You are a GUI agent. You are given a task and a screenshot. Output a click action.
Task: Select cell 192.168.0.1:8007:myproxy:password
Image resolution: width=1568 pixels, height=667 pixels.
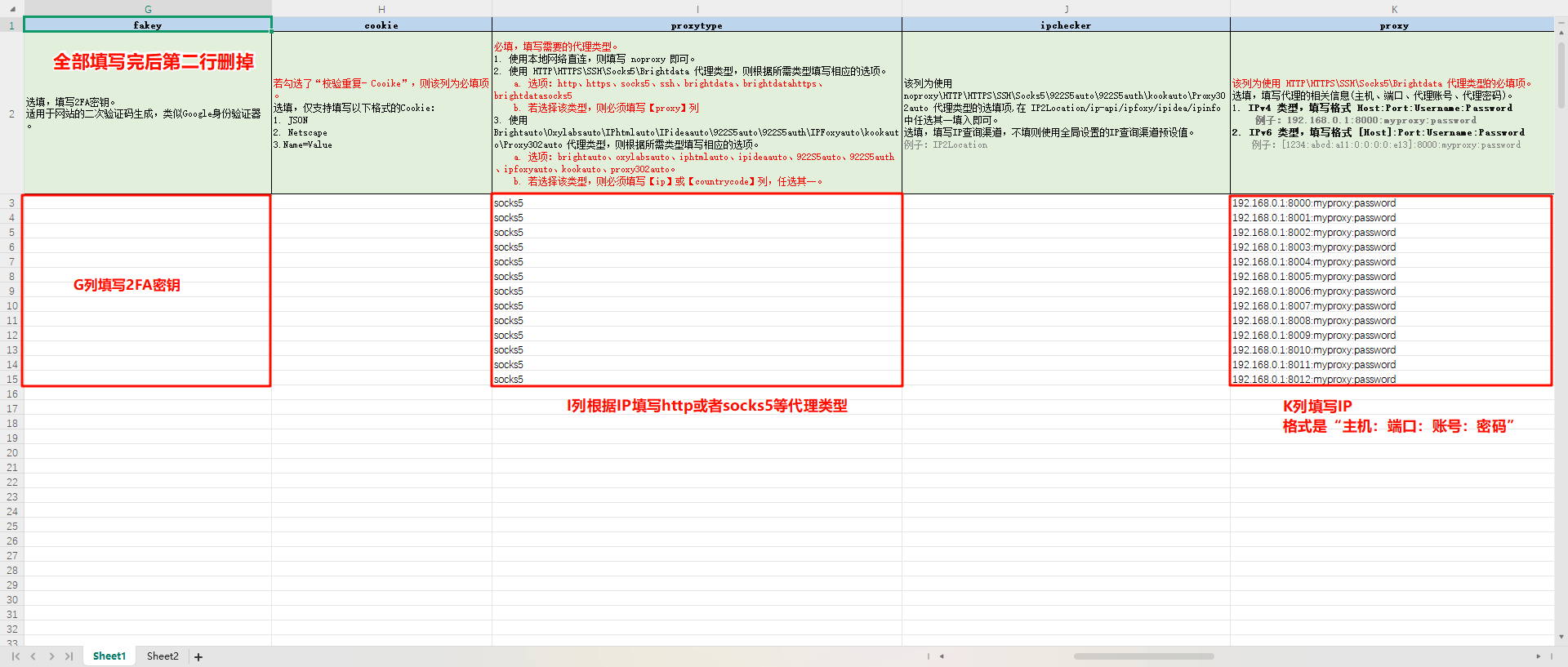pyautogui.click(x=1392, y=306)
